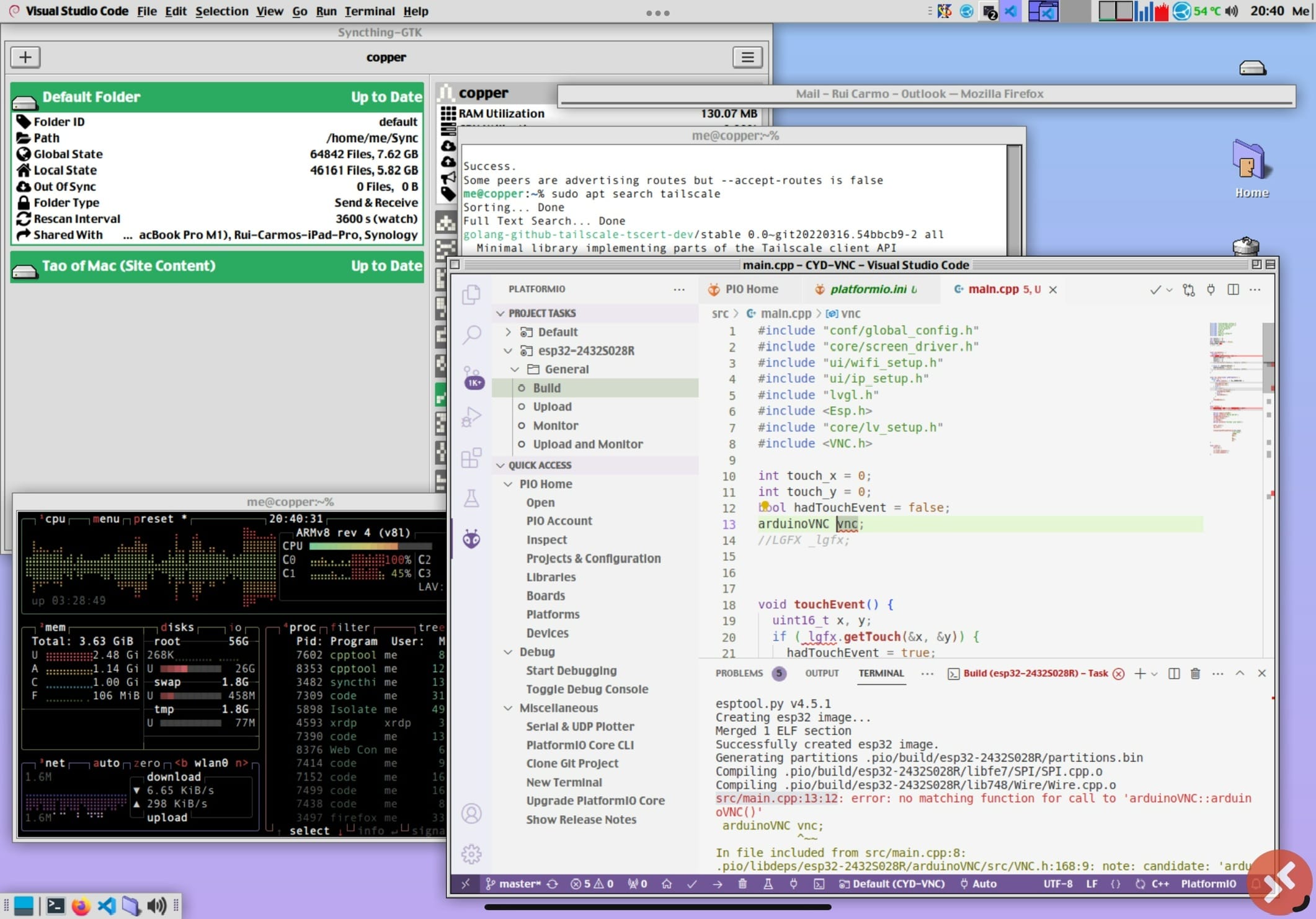Screen dimensions: 1316x919
Task: Click the PlatformIO Home icon in sidebar
Action: pyautogui.click(x=471, y=539)
